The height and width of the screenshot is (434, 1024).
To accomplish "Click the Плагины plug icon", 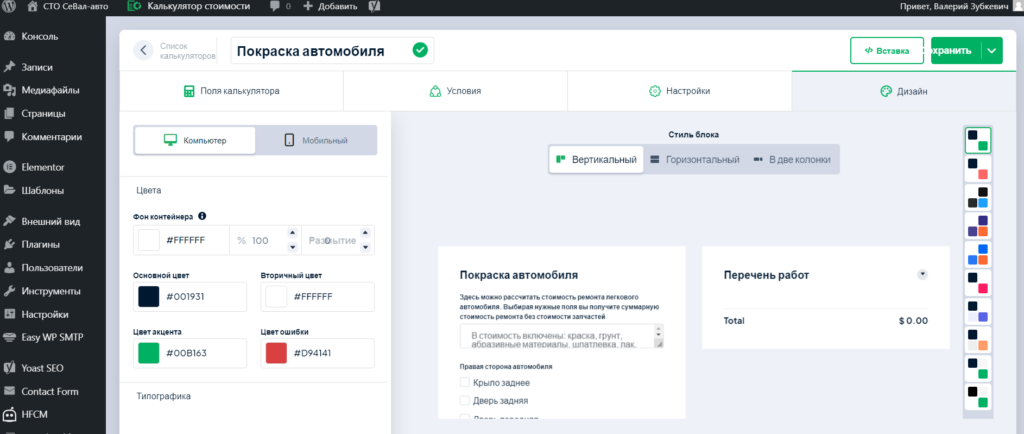I will [x=10, y=245].
